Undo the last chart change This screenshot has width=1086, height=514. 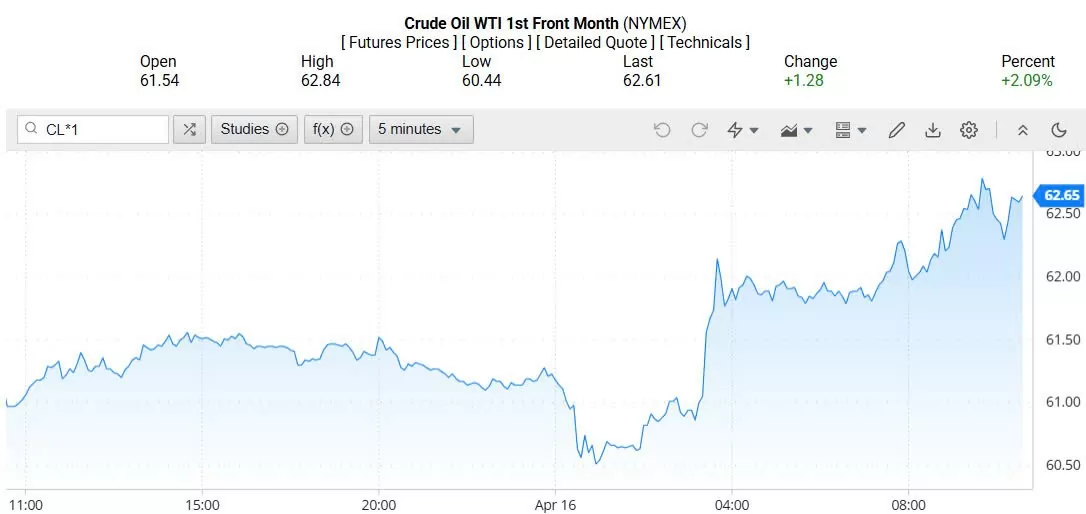[662, 130]
